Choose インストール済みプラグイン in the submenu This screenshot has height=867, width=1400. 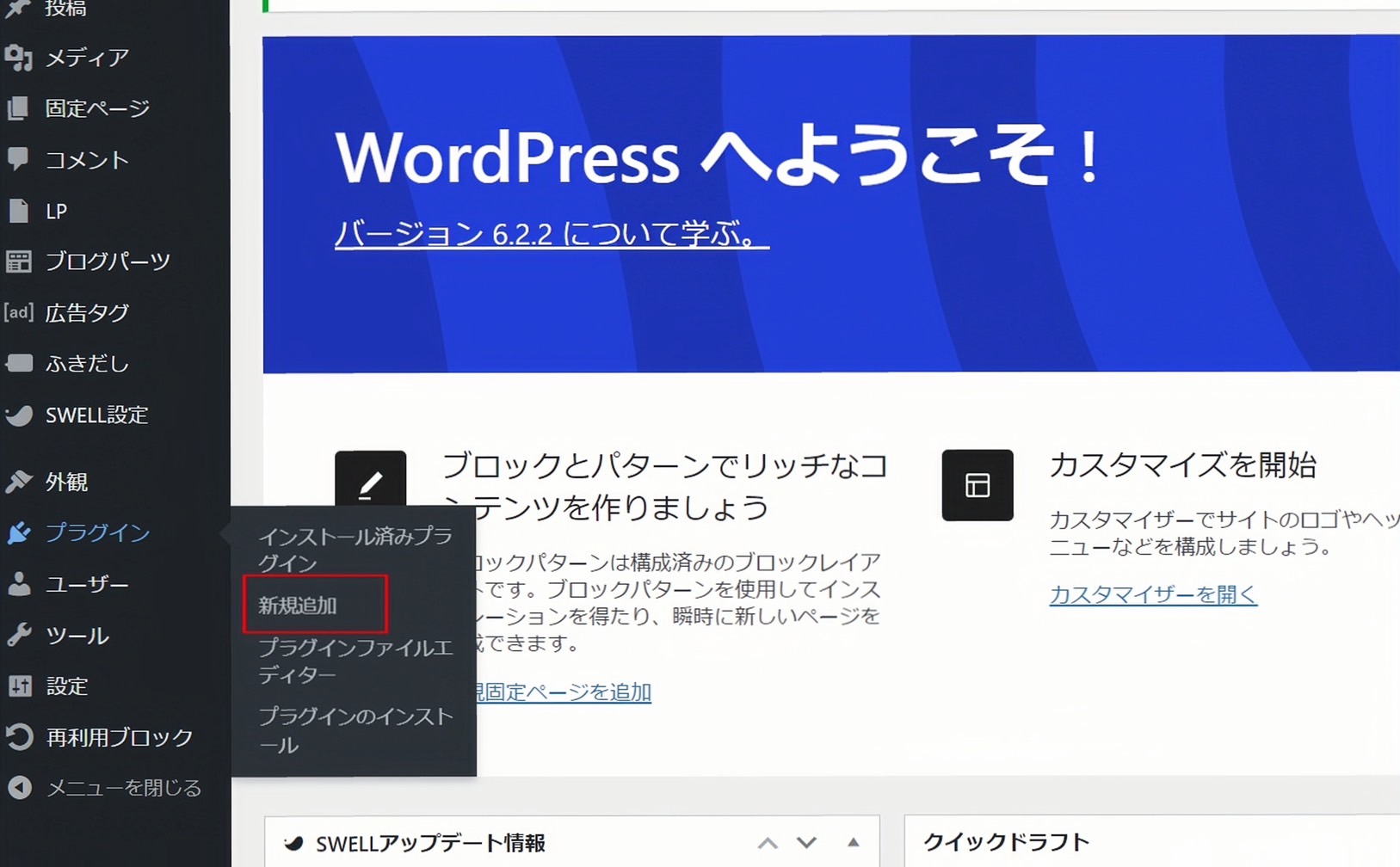355,549
